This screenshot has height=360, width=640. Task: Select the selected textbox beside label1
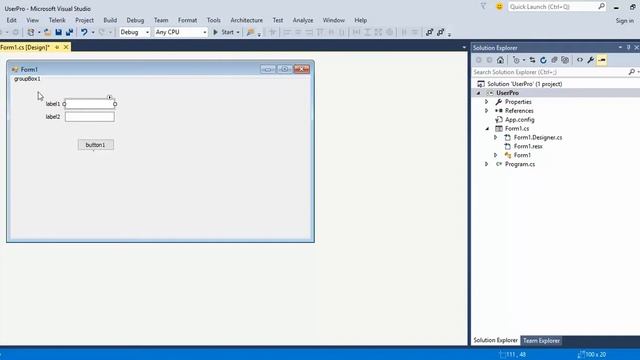(90, 104)
